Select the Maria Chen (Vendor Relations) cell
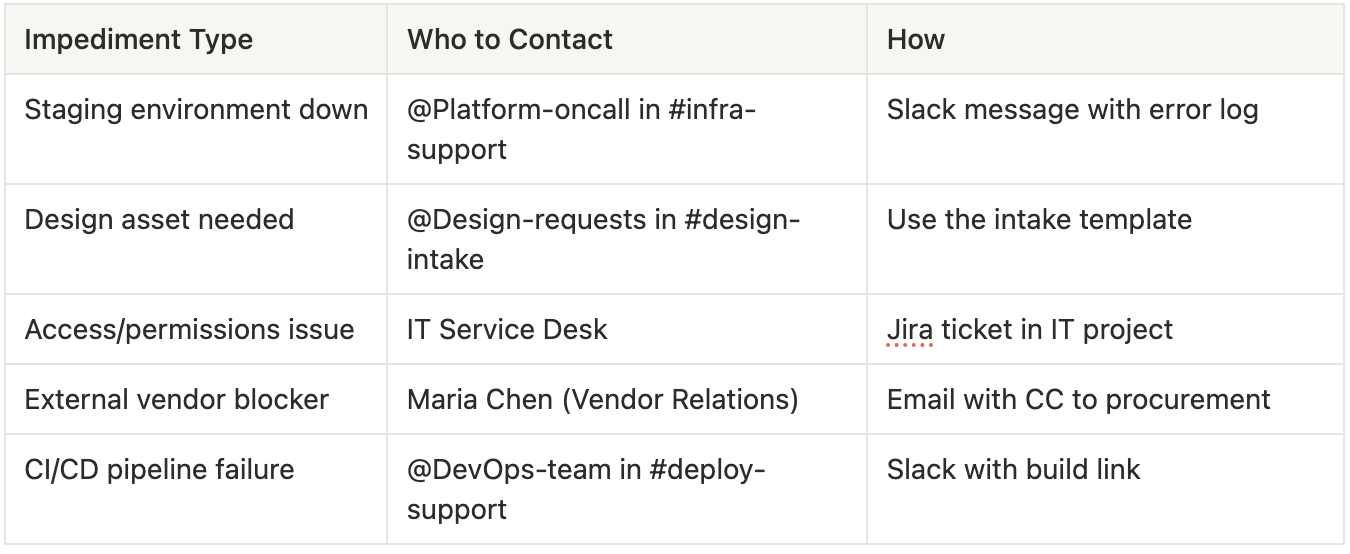Image resolution: width=1350 pixels, height=554 pixels. pos(627,399)
